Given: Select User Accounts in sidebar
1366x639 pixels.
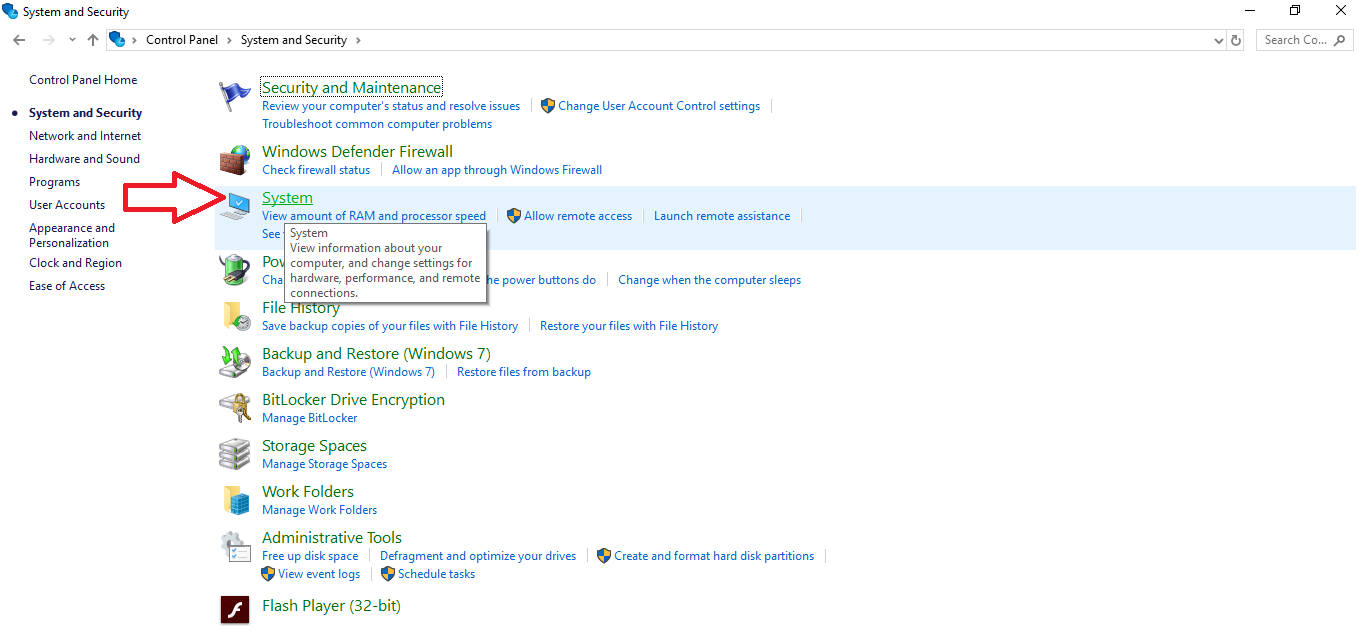Looking at the screenshot, I should 67,205.
